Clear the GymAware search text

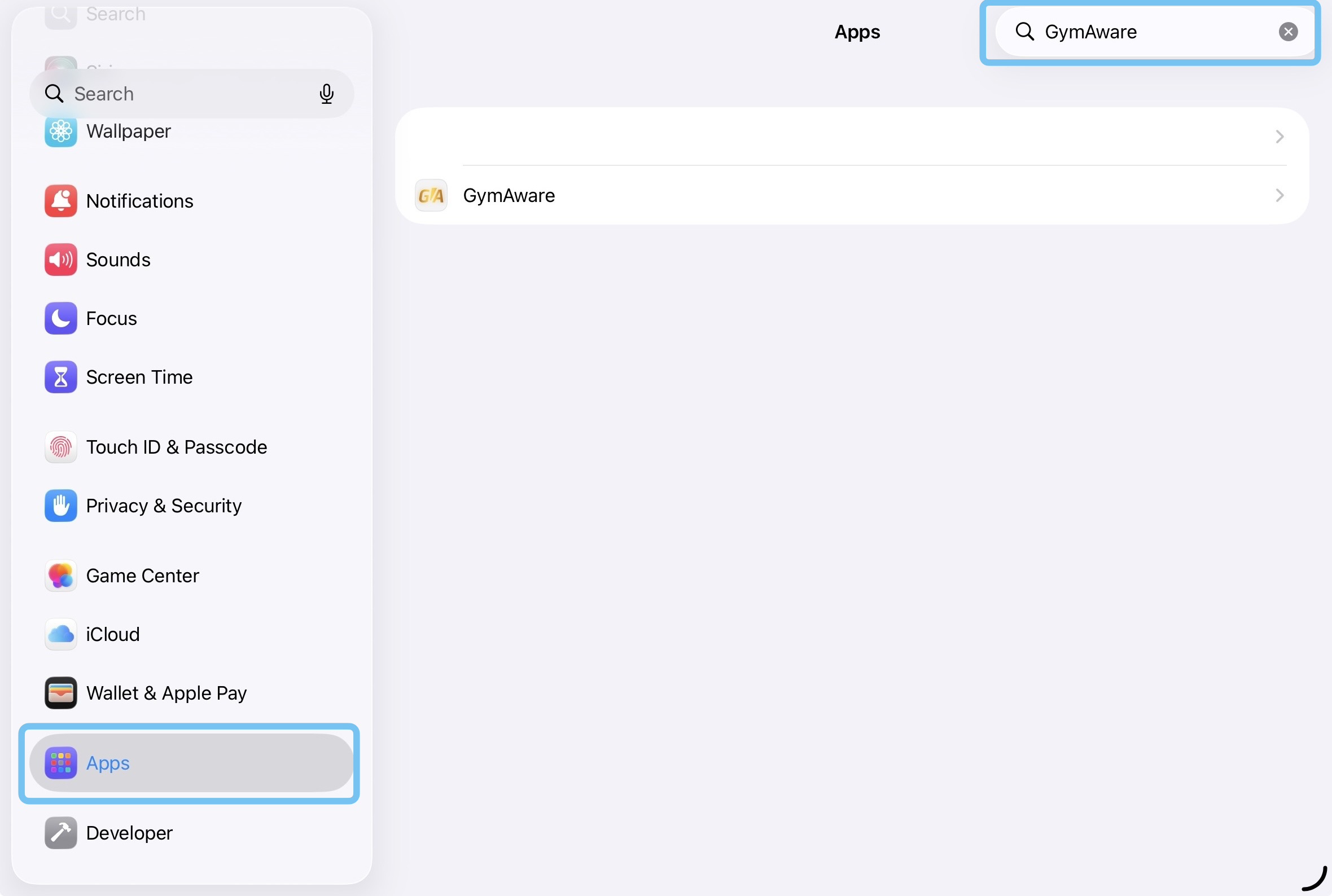1288,32
